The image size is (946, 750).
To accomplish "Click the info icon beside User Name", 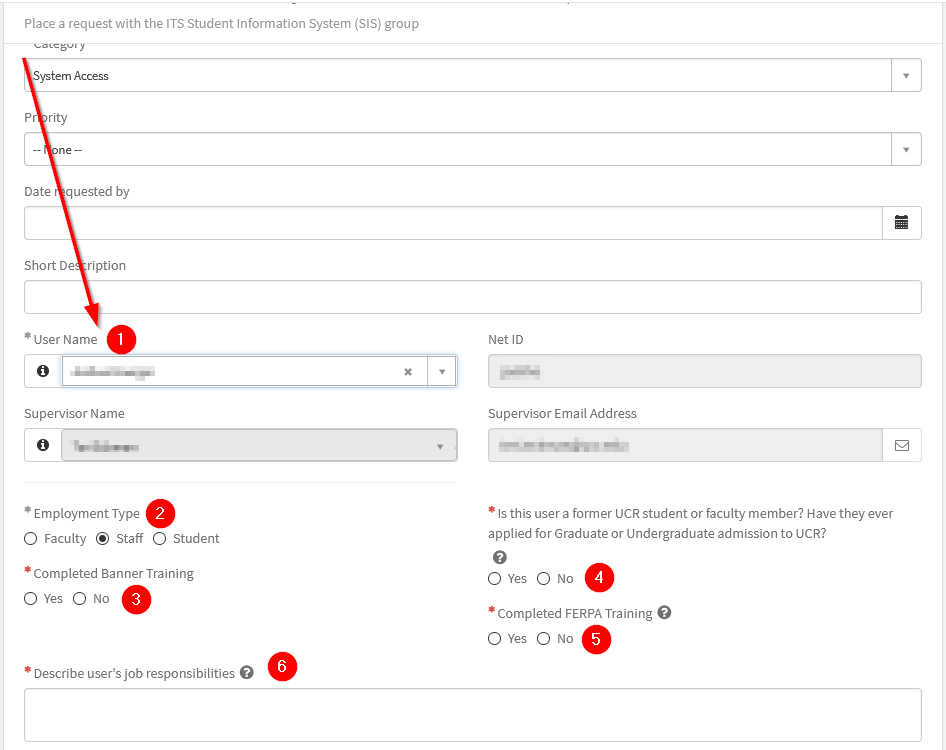I will click(43, 371).
